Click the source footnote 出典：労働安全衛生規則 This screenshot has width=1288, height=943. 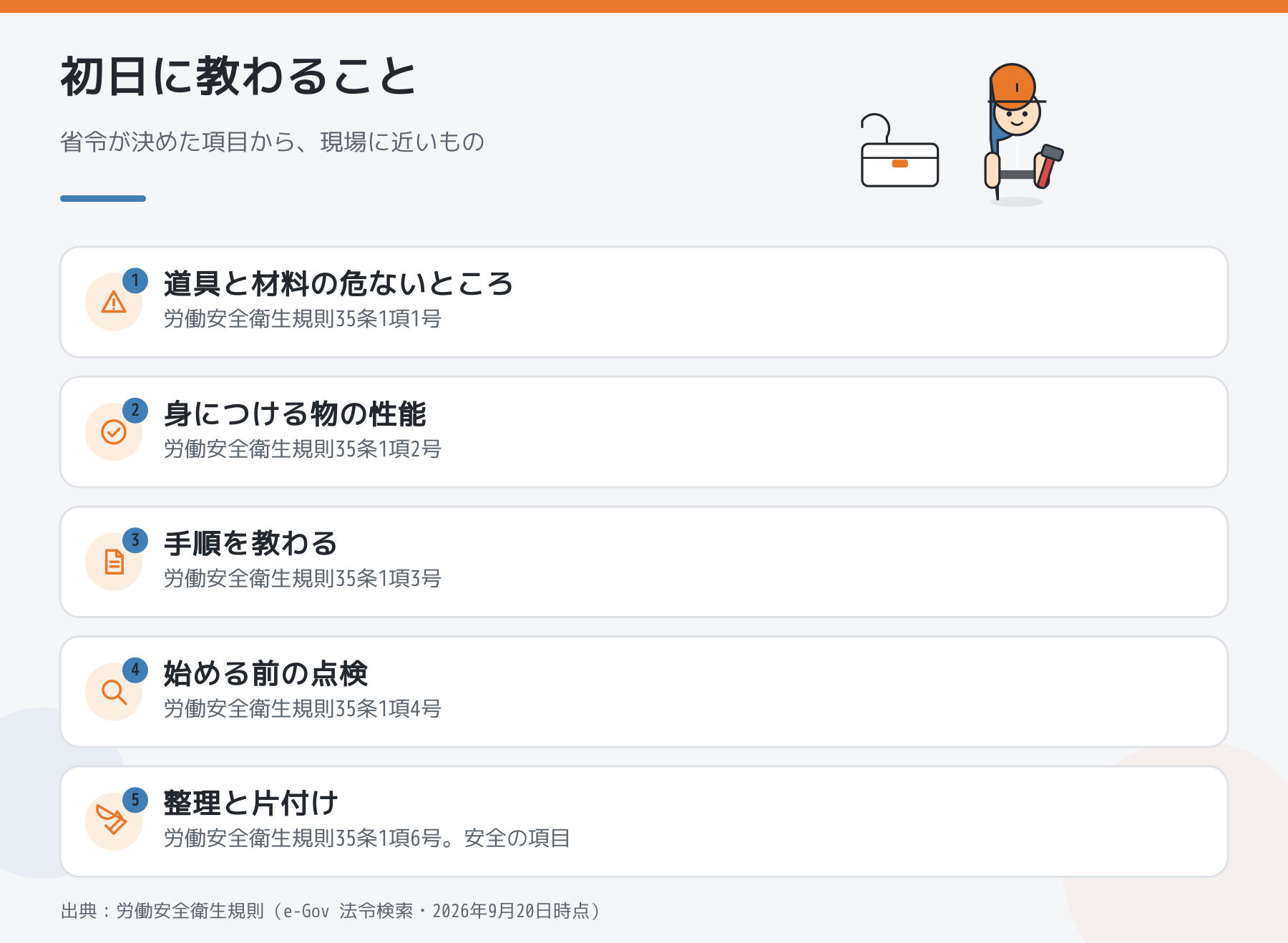[x=331, y=911]
